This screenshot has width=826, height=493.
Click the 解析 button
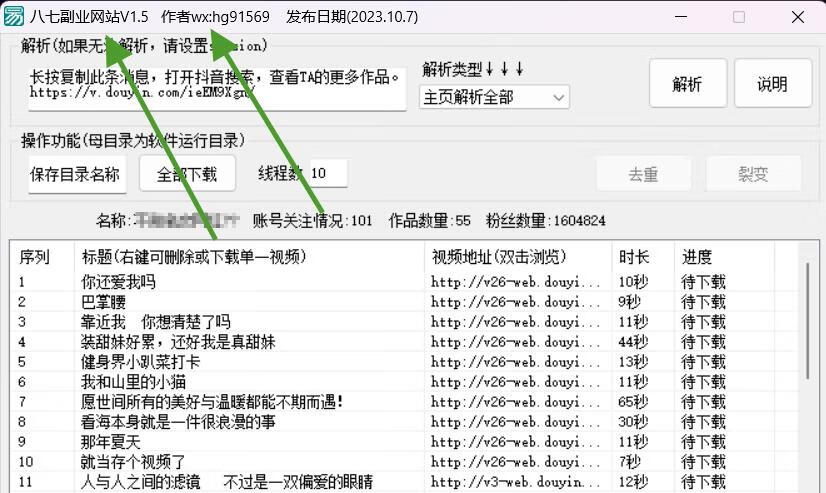pos(688,83)
